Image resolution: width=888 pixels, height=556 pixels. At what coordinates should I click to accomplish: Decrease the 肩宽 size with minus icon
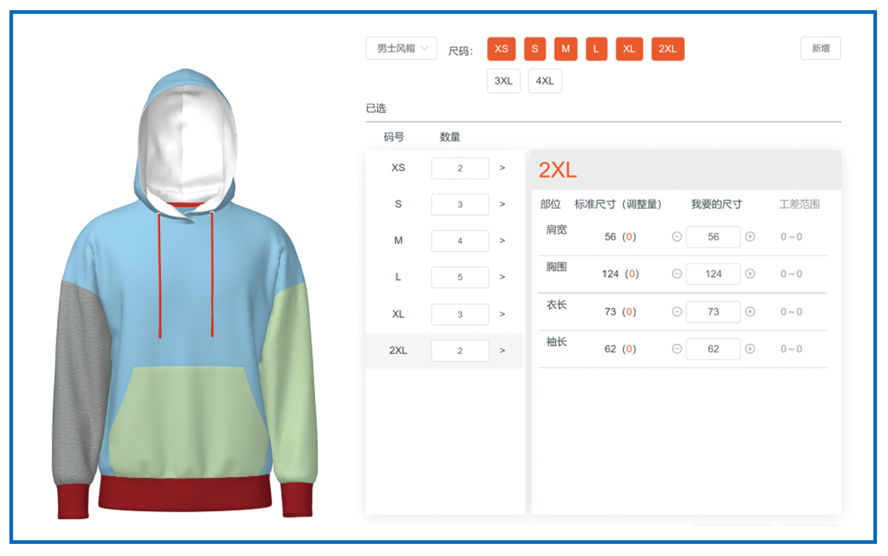(677, 237)
